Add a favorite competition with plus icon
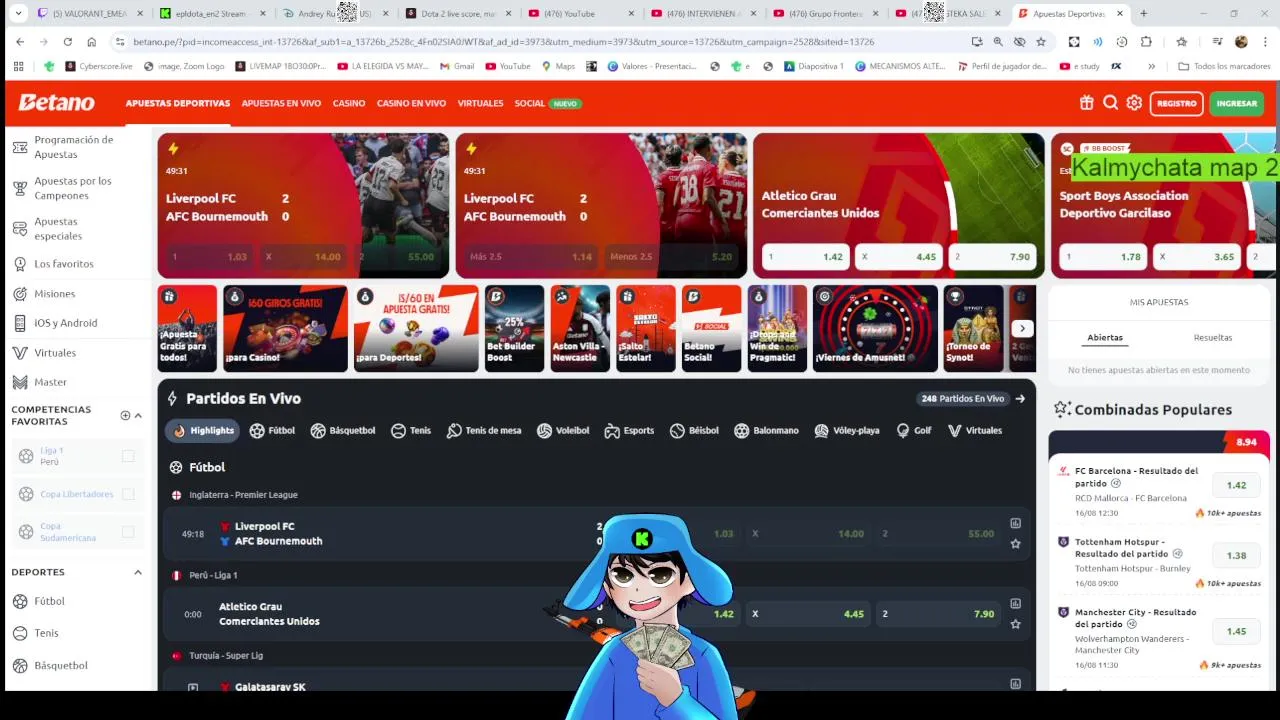The width and height of the screenshot is (1280, 720). (x=125, y=415)
